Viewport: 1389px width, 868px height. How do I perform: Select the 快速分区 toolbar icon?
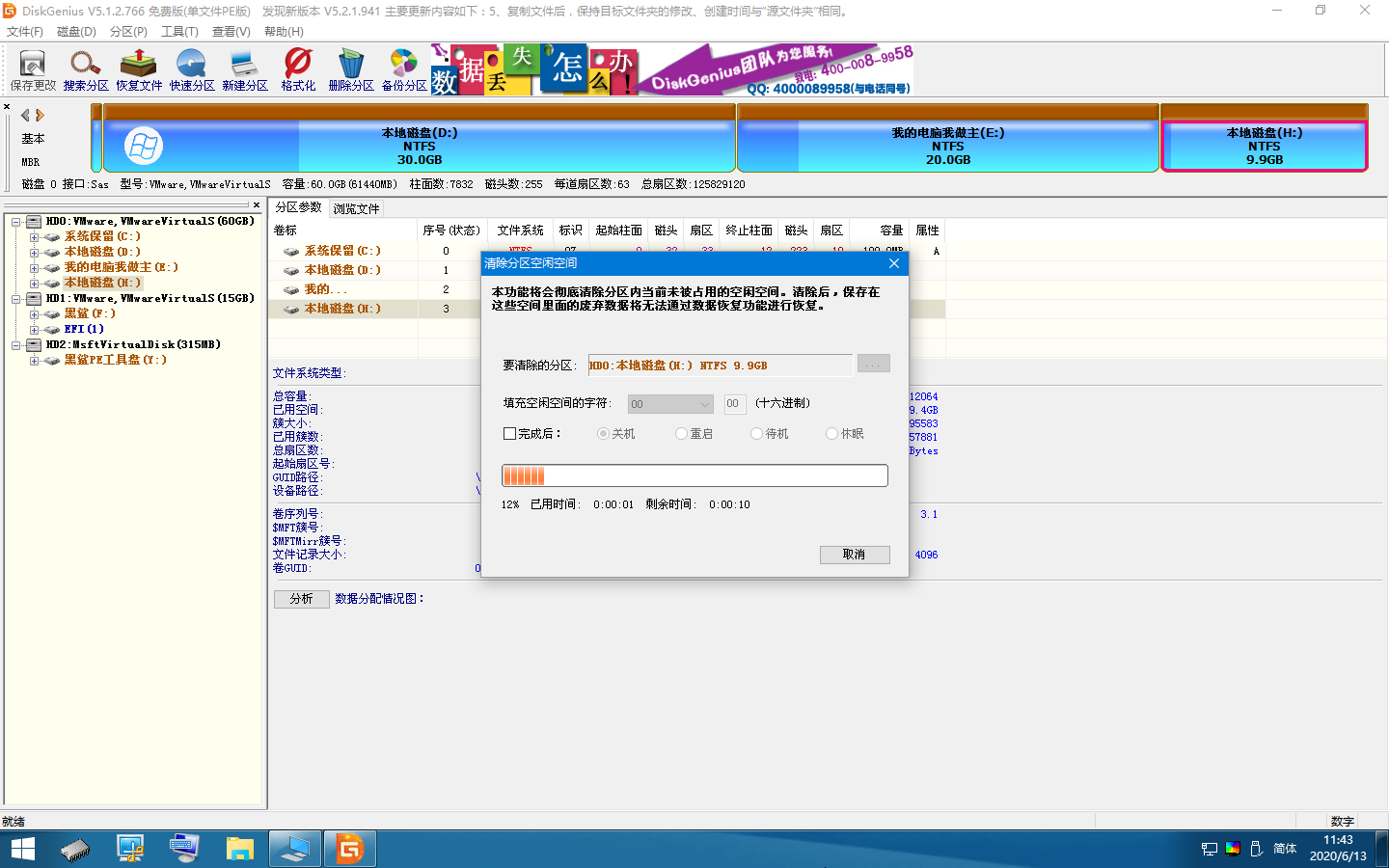click(192, 70)
